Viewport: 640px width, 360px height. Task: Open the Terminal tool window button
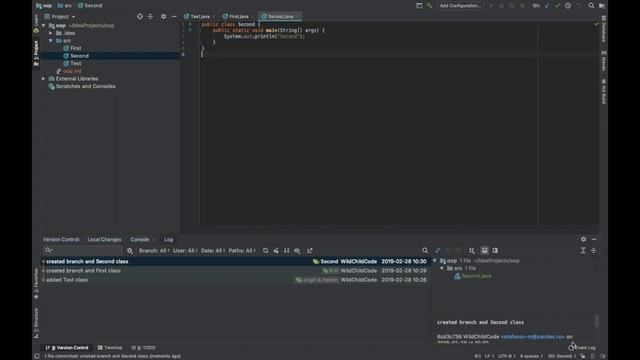click(x=110, y=348)
